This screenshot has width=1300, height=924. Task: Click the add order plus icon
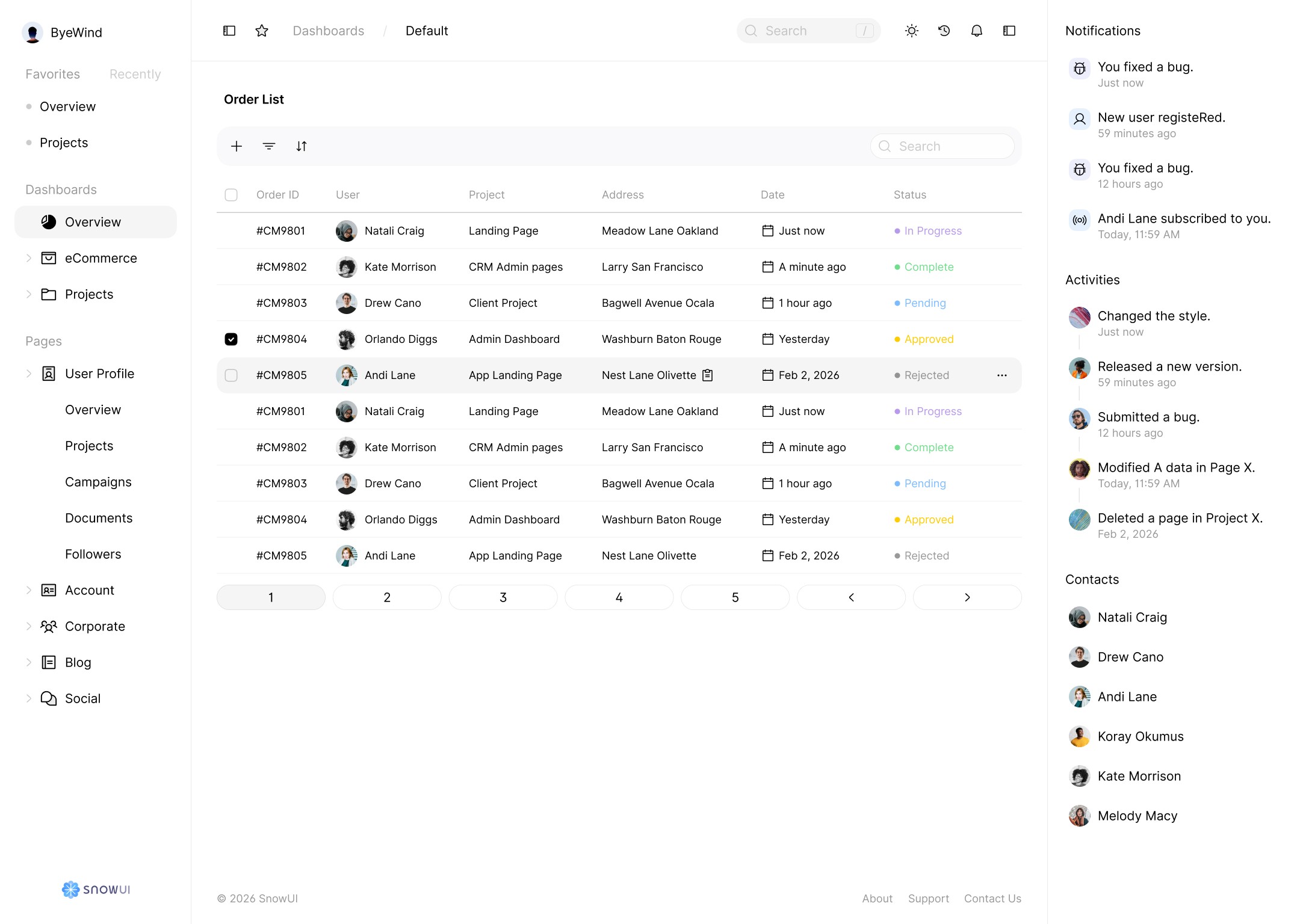tap(237, 146)
